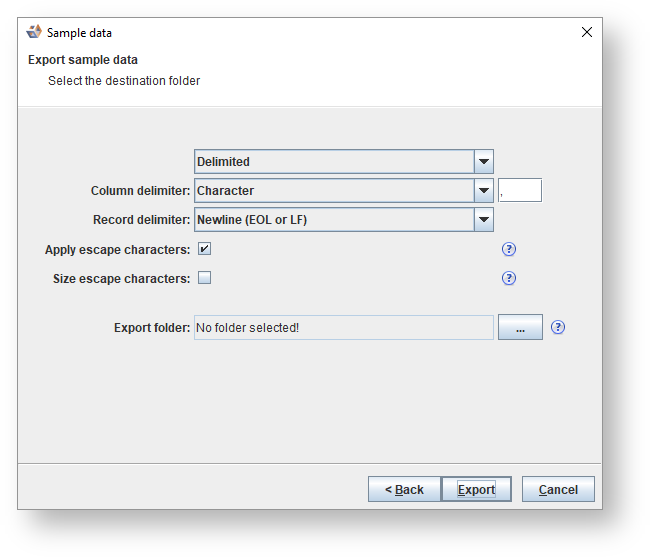Open help for Size escape characters

tap(509, 279)
